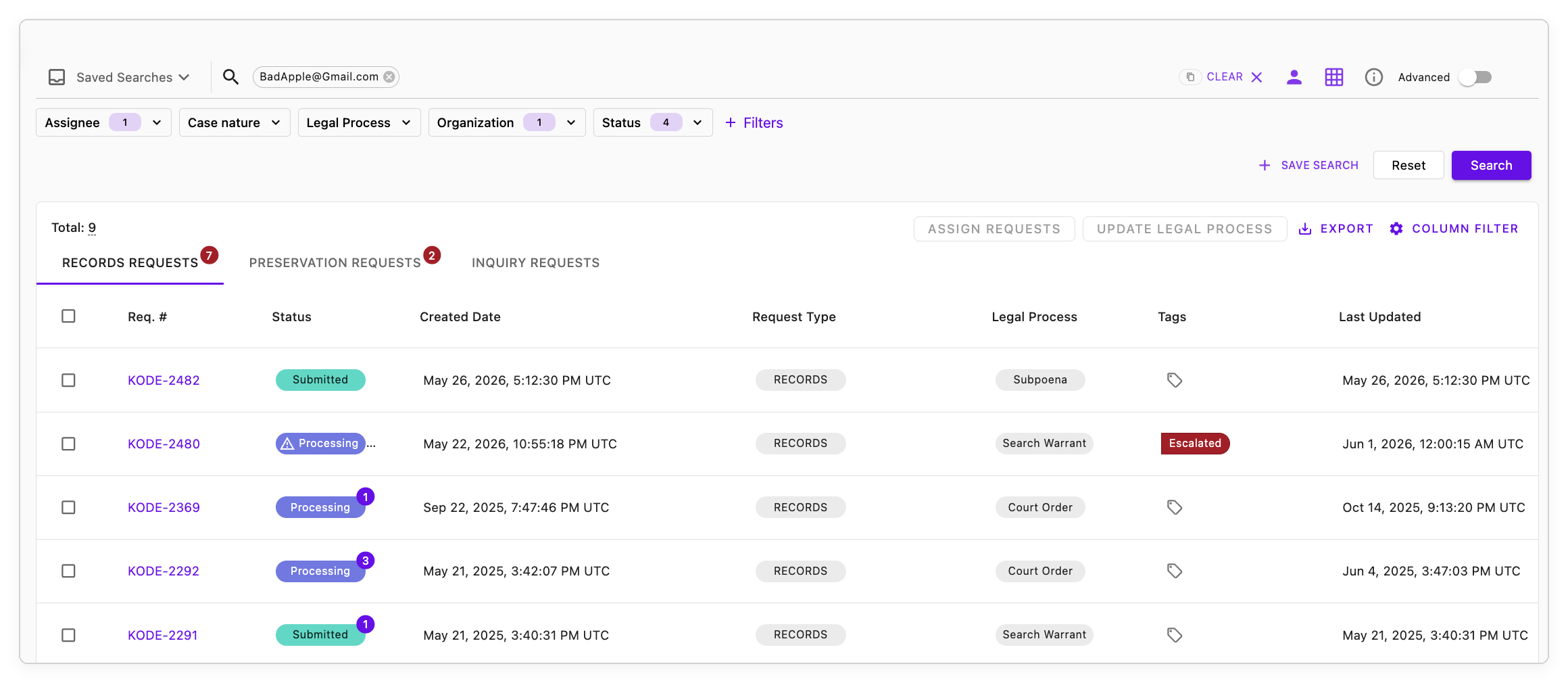
Task: Open request KODE-2369
Action: point(164,507)
